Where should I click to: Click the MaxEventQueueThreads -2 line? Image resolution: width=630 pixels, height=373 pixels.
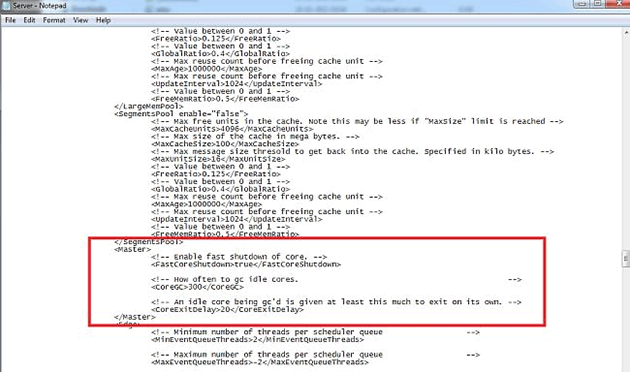click(x=260, y=362)
